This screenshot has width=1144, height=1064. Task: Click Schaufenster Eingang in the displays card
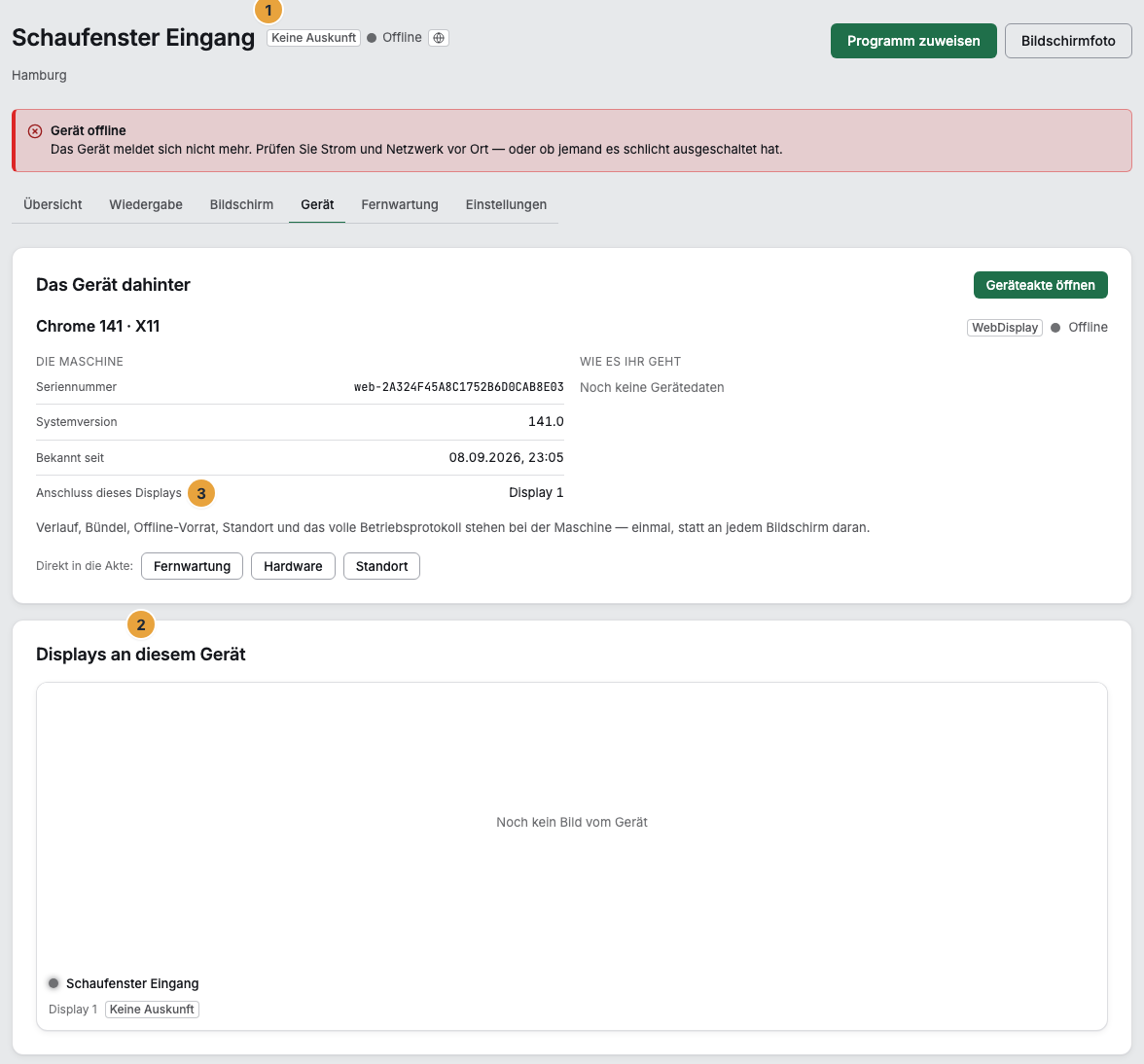point(132,984)
